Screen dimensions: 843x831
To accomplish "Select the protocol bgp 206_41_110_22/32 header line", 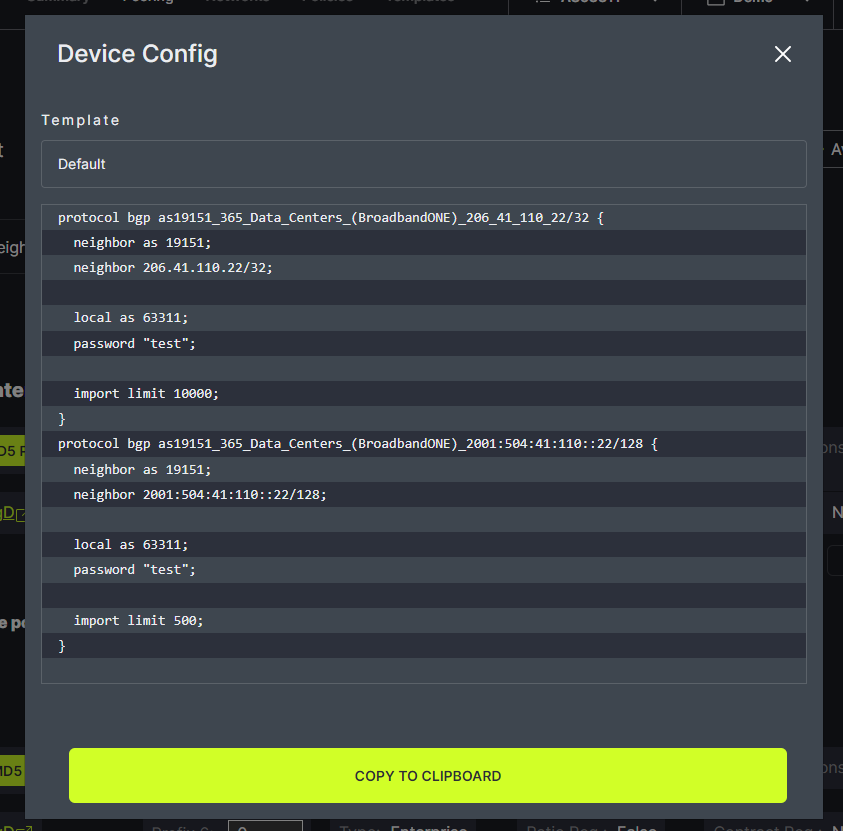I will coord(330,217).
